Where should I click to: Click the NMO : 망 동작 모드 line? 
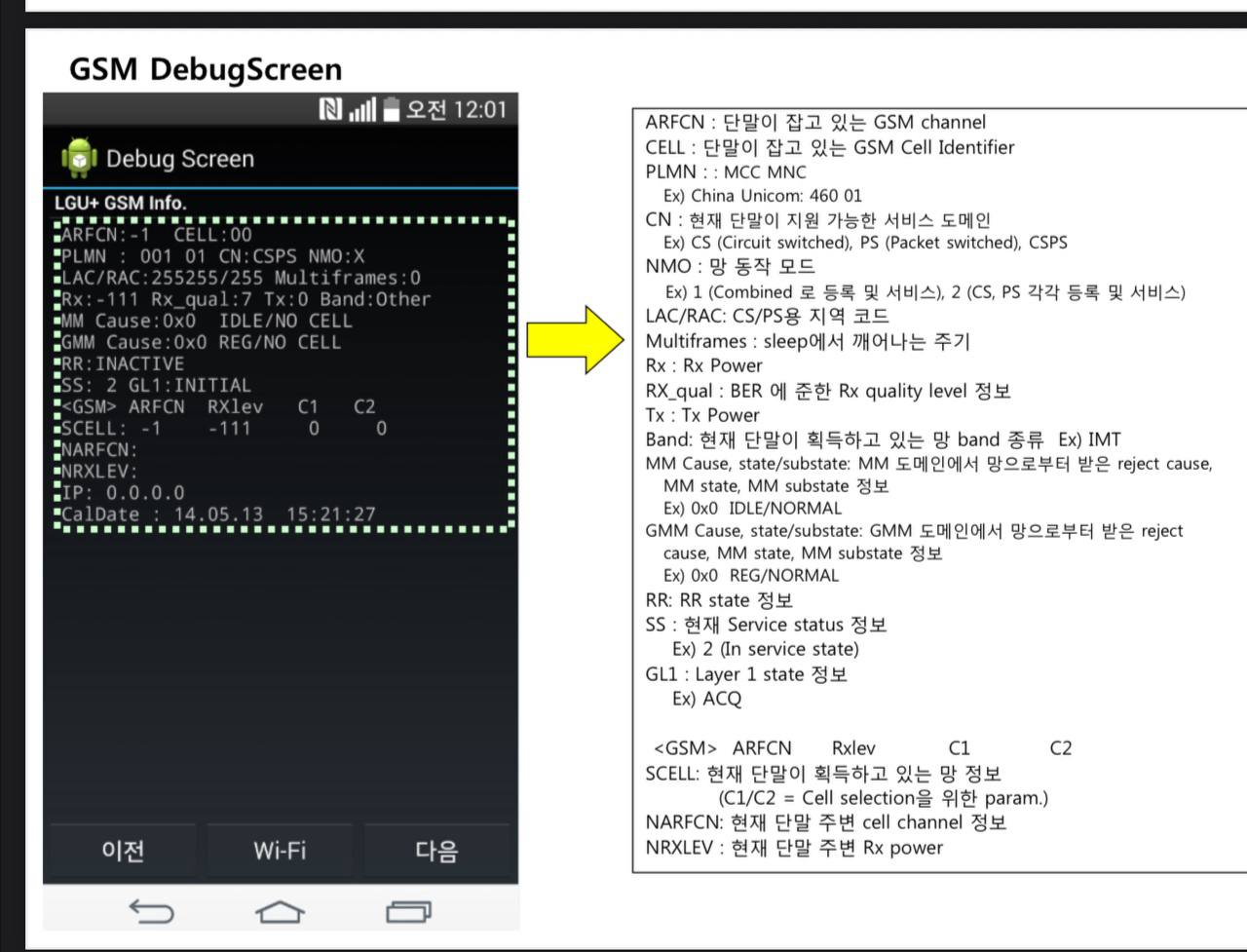pyautogui.click(x=730, y=266)
